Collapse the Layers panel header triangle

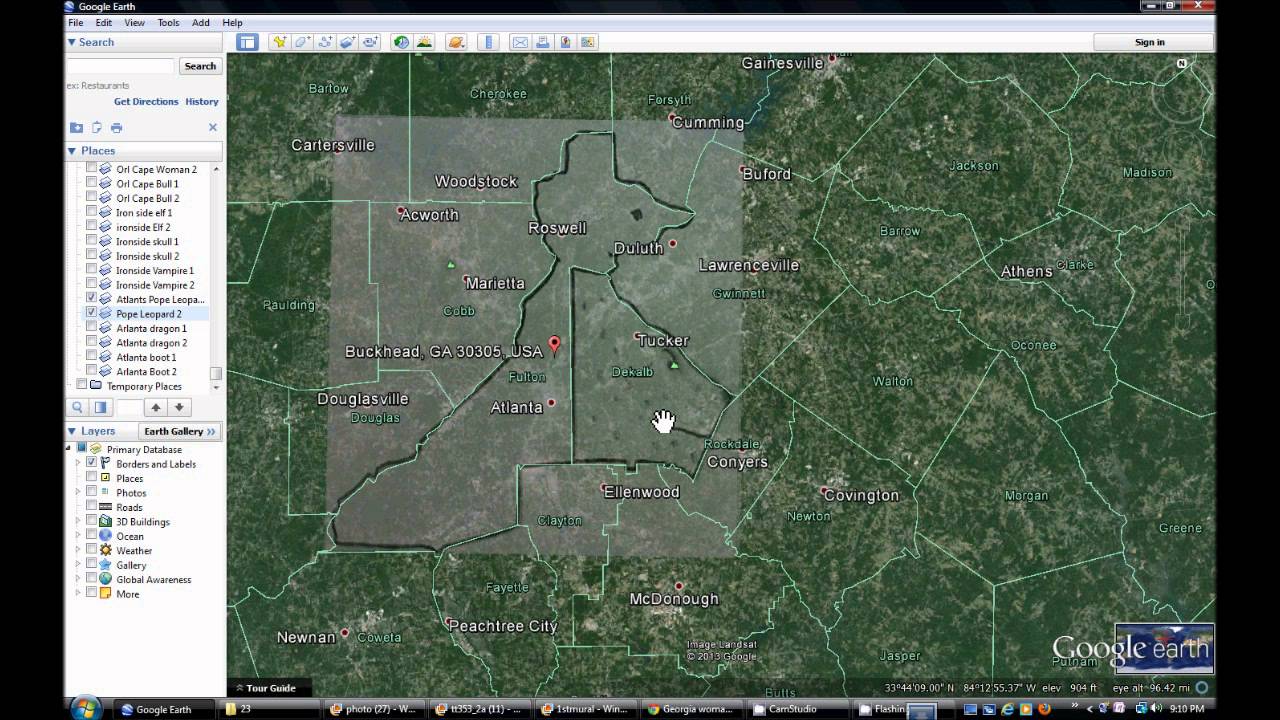point(72,431)
